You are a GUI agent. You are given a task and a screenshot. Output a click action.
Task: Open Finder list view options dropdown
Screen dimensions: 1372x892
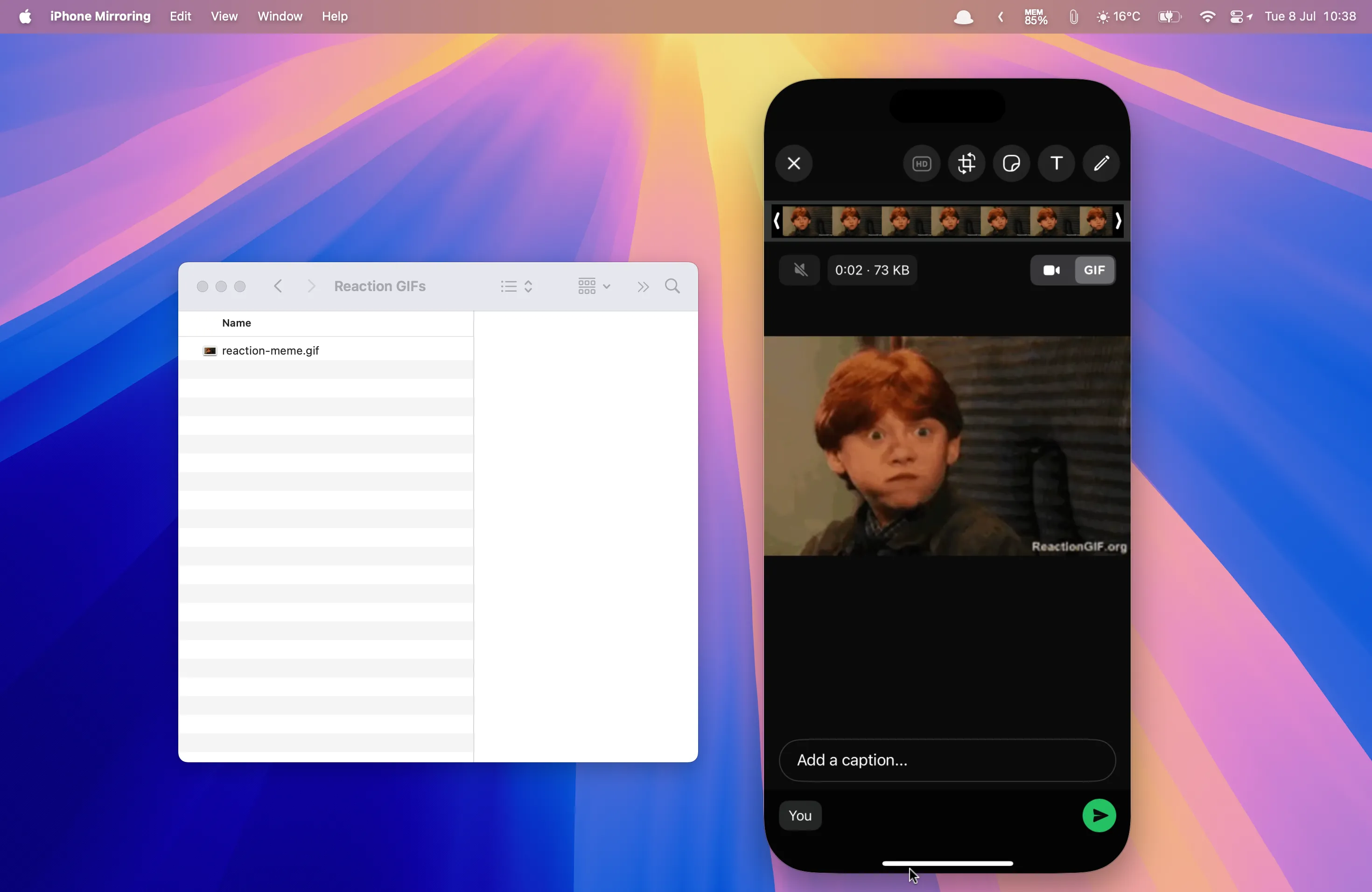coord(517,286)
